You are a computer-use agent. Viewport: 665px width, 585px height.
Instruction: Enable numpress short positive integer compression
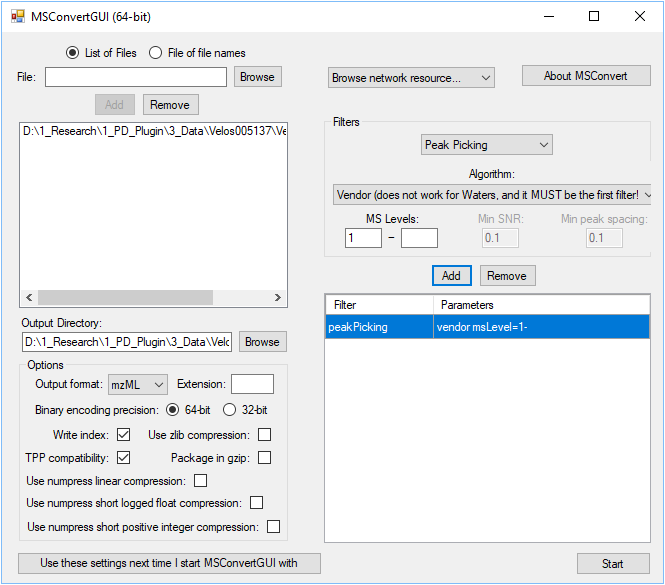pyautogui.click(x=273, y=526)
